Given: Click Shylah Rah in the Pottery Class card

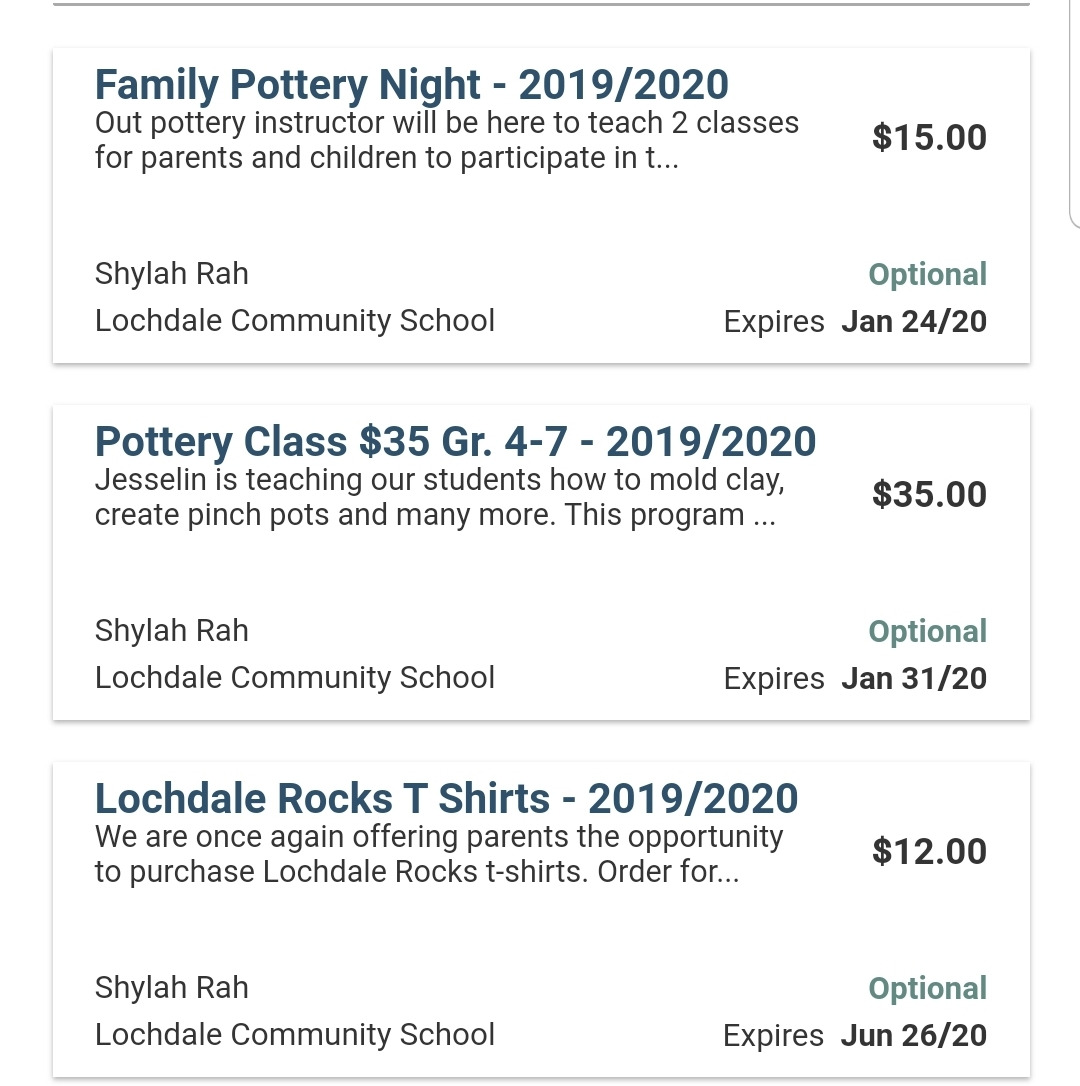Looking at the screenshot, I should (x=171, y=631).
